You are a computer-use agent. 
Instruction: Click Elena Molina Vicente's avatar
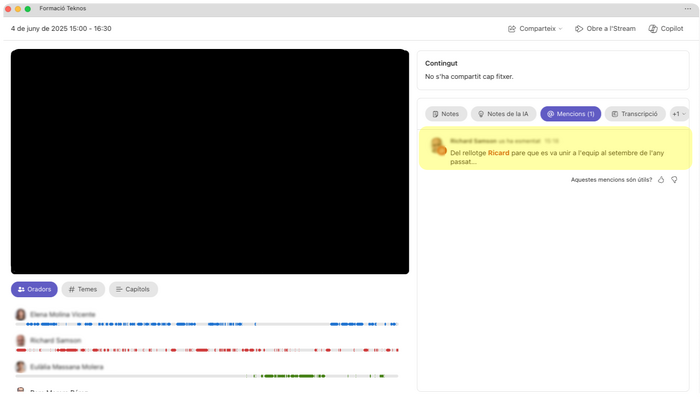click(x=21, y=314)
